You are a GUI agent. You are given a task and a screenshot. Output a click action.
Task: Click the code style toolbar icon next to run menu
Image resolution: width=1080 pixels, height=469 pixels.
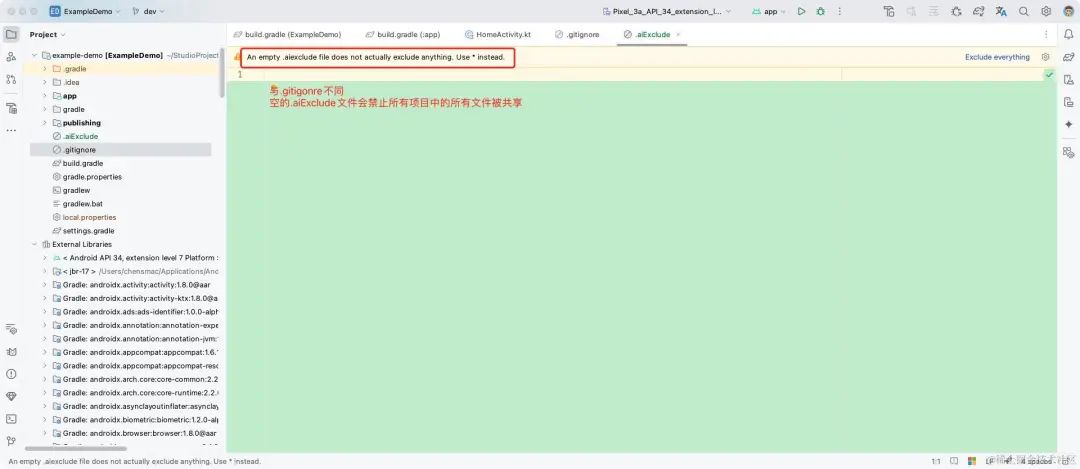[x=889, y=12]
